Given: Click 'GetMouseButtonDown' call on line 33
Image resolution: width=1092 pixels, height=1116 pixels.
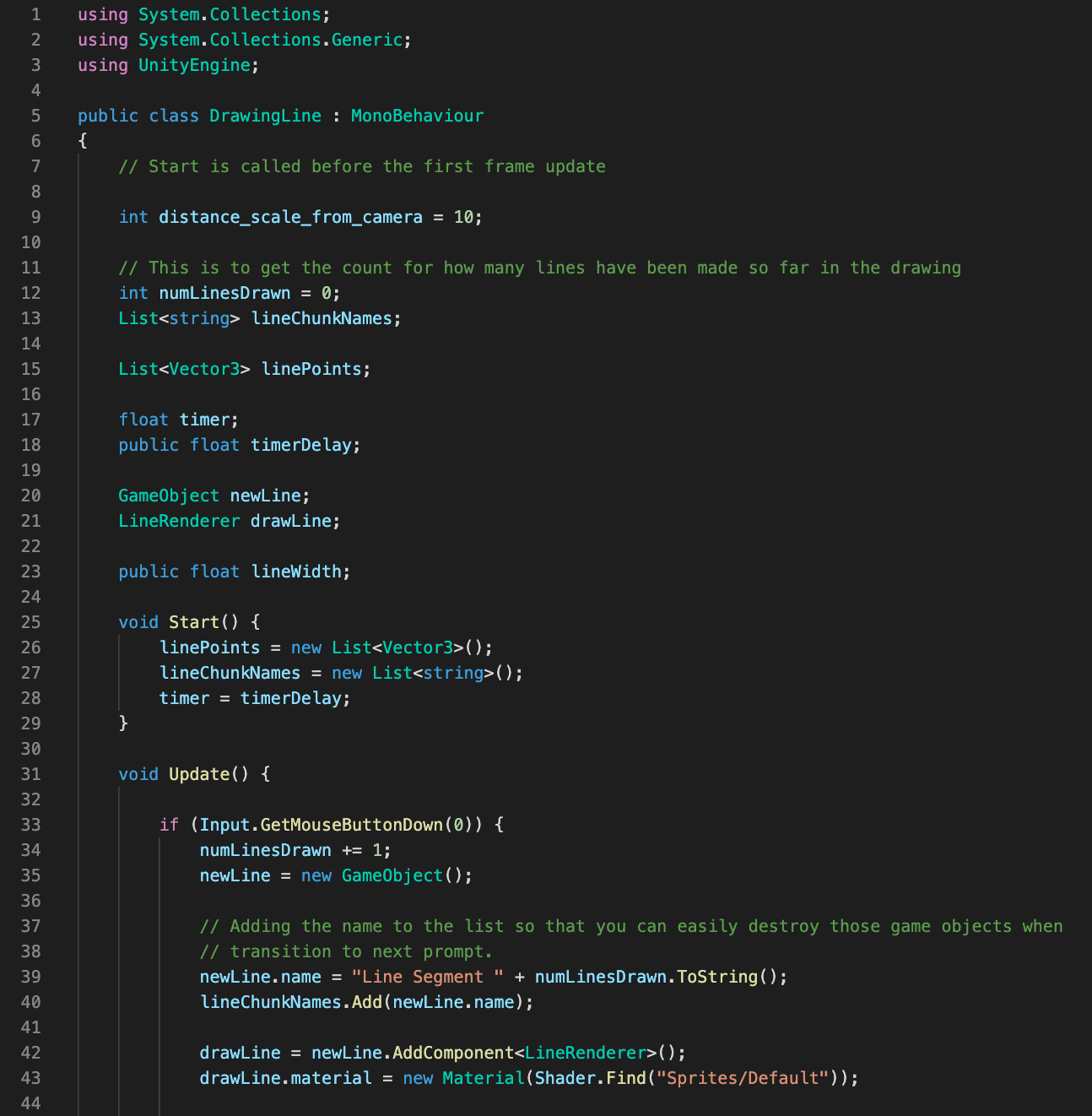Looking at the screenshot, I should click(351, 825).
